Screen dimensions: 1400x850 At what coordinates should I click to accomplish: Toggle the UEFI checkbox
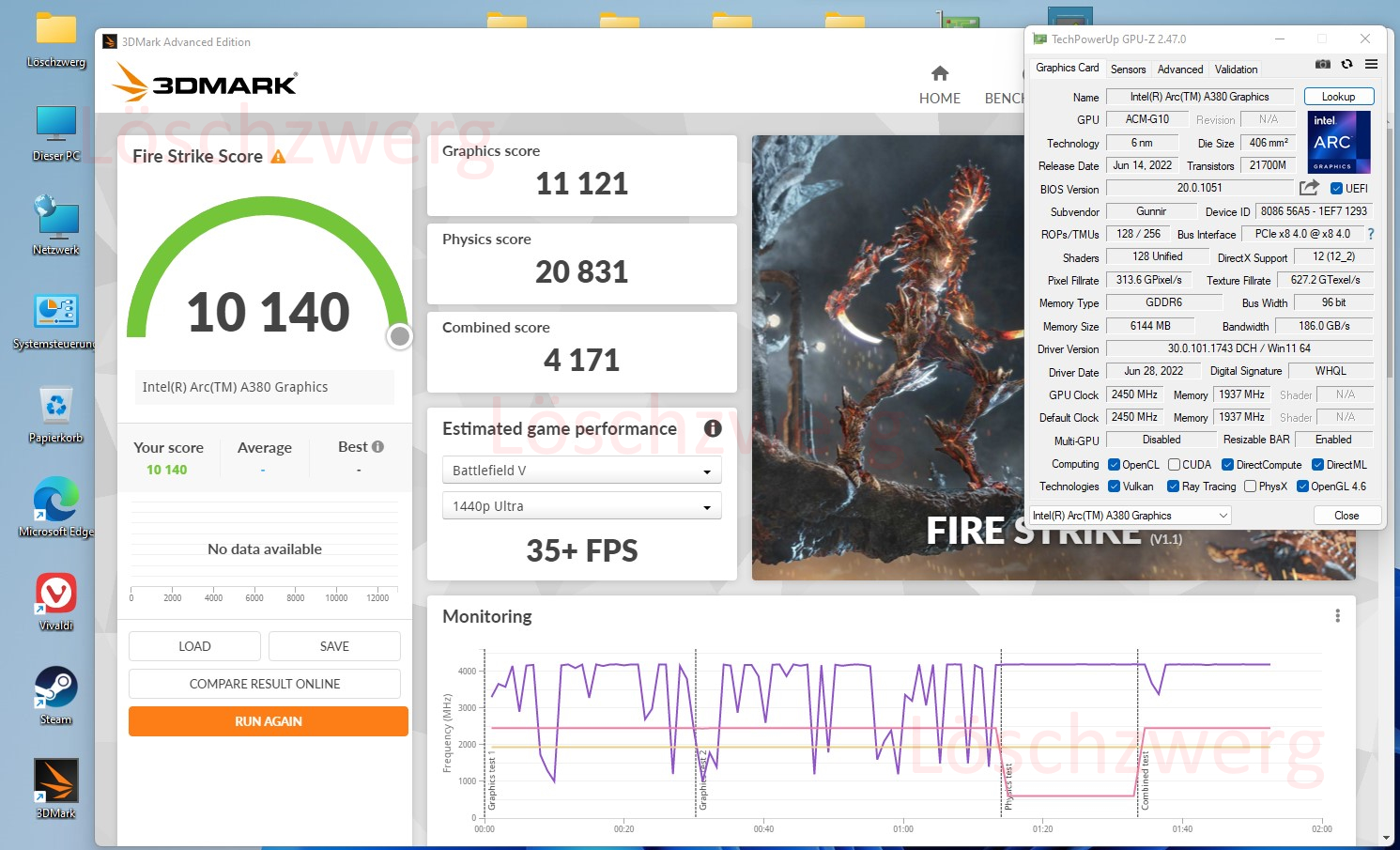click(x=1336, y=189)
